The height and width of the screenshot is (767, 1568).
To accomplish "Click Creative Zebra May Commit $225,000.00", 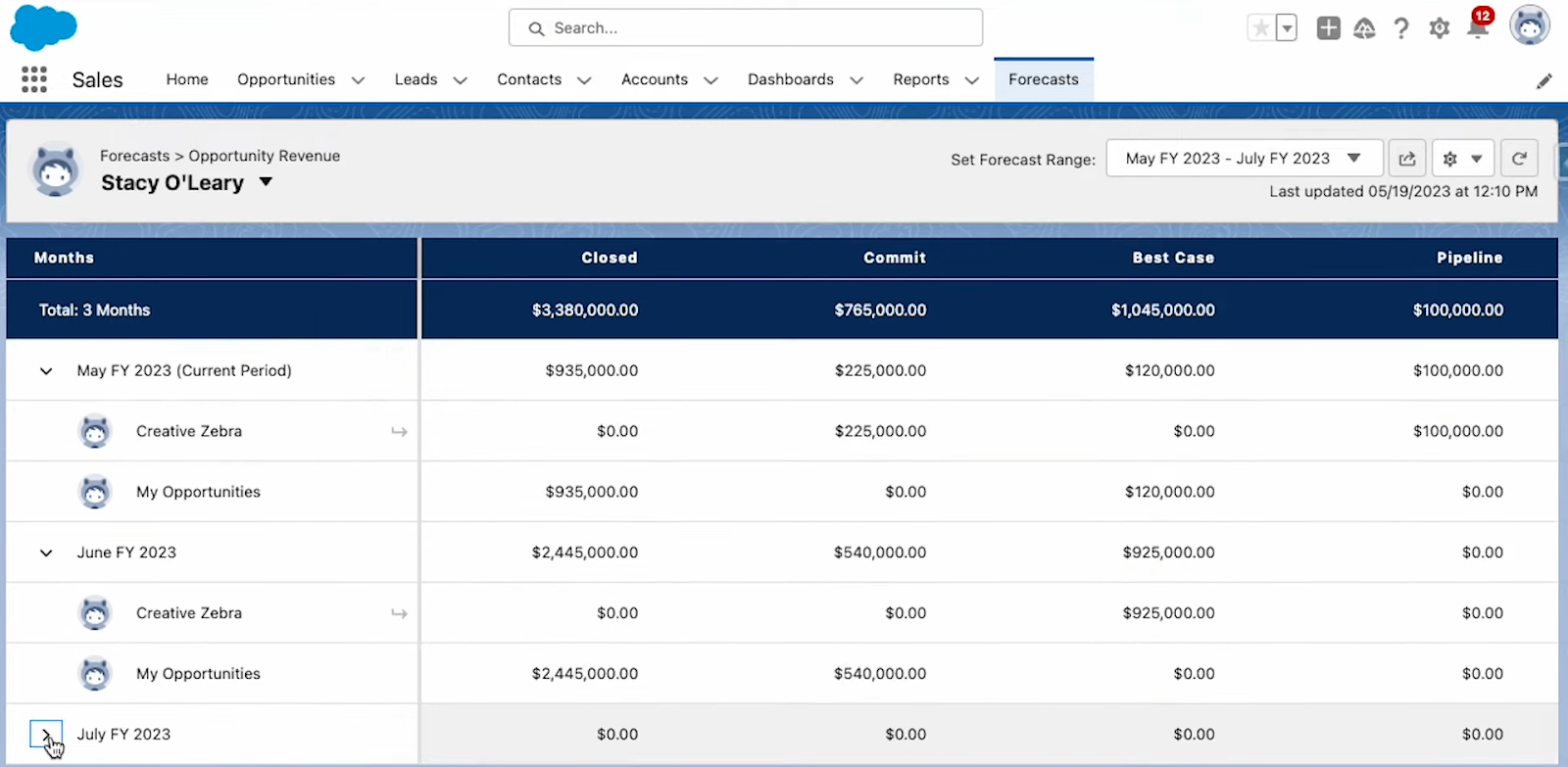I will (880, 431).
